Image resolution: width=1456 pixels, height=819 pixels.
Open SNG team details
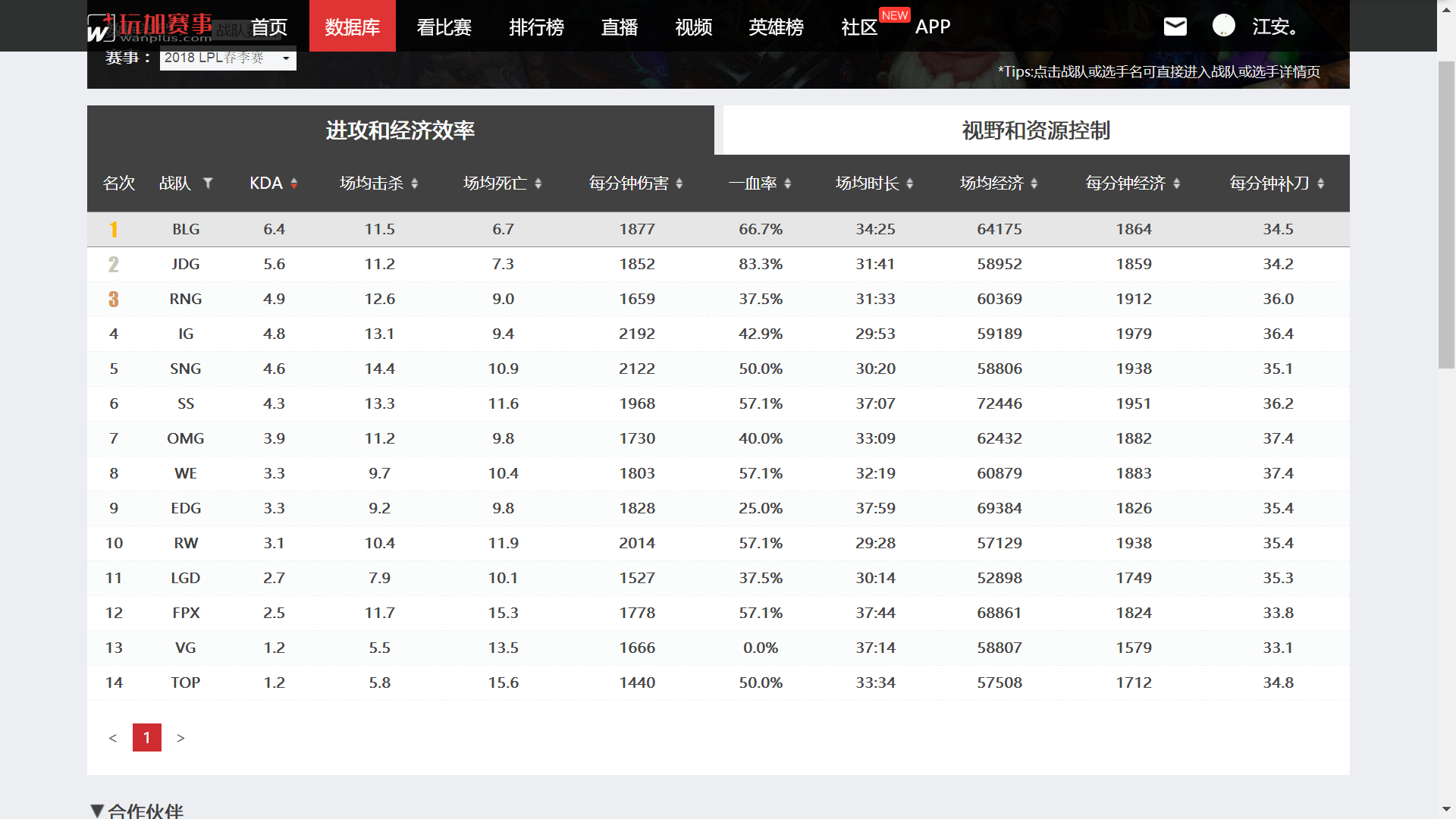point(186,369)
